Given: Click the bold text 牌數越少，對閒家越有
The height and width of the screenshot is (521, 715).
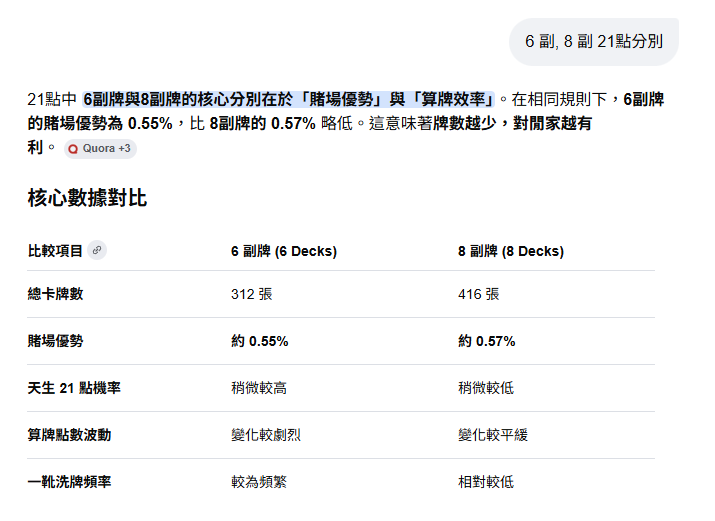Looking at the screenshot, I should coord(512,123).
